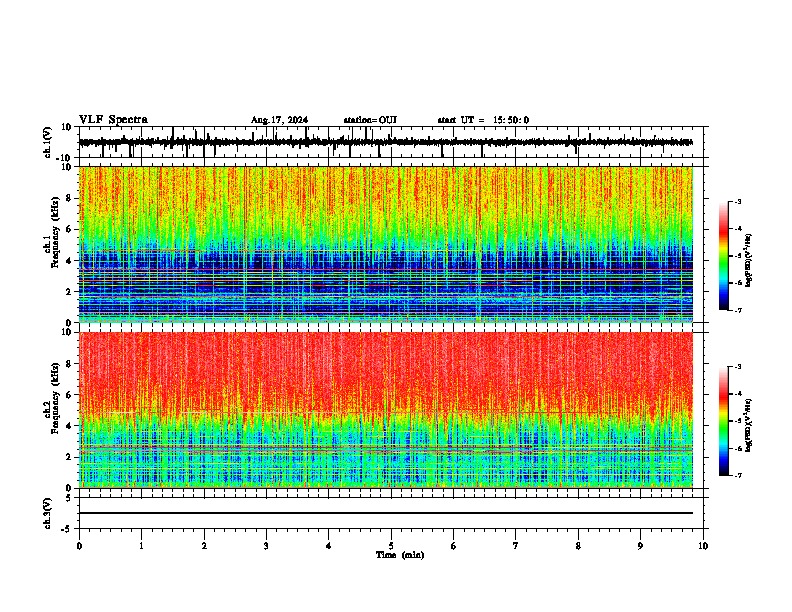This screenshot has height=612, width=792.
Task: Click the ch.1 colorbar "log(PSD)" label
Action: point(749,261)
